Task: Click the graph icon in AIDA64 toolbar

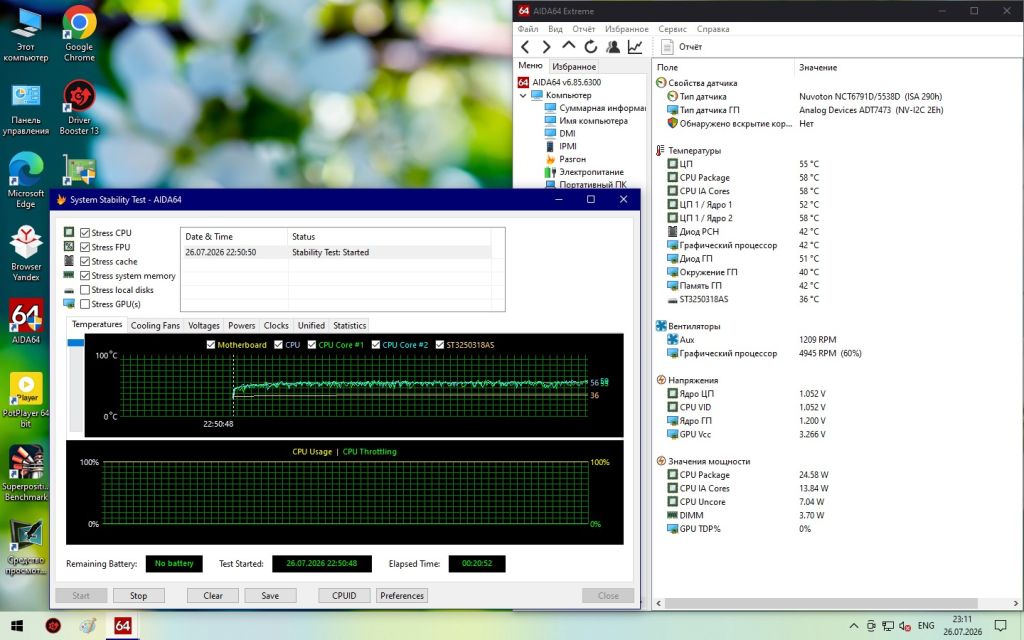Action: click(635, 46)
